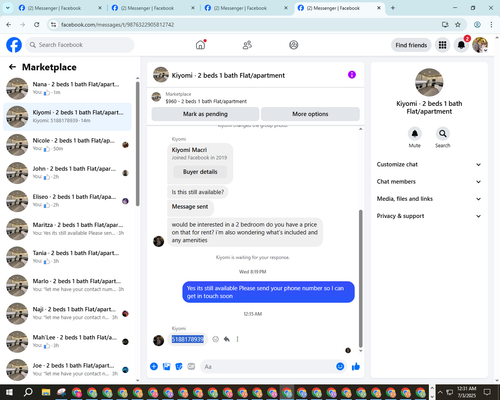Click More options button
500x400 pixels.
click(x=310, y=114)
